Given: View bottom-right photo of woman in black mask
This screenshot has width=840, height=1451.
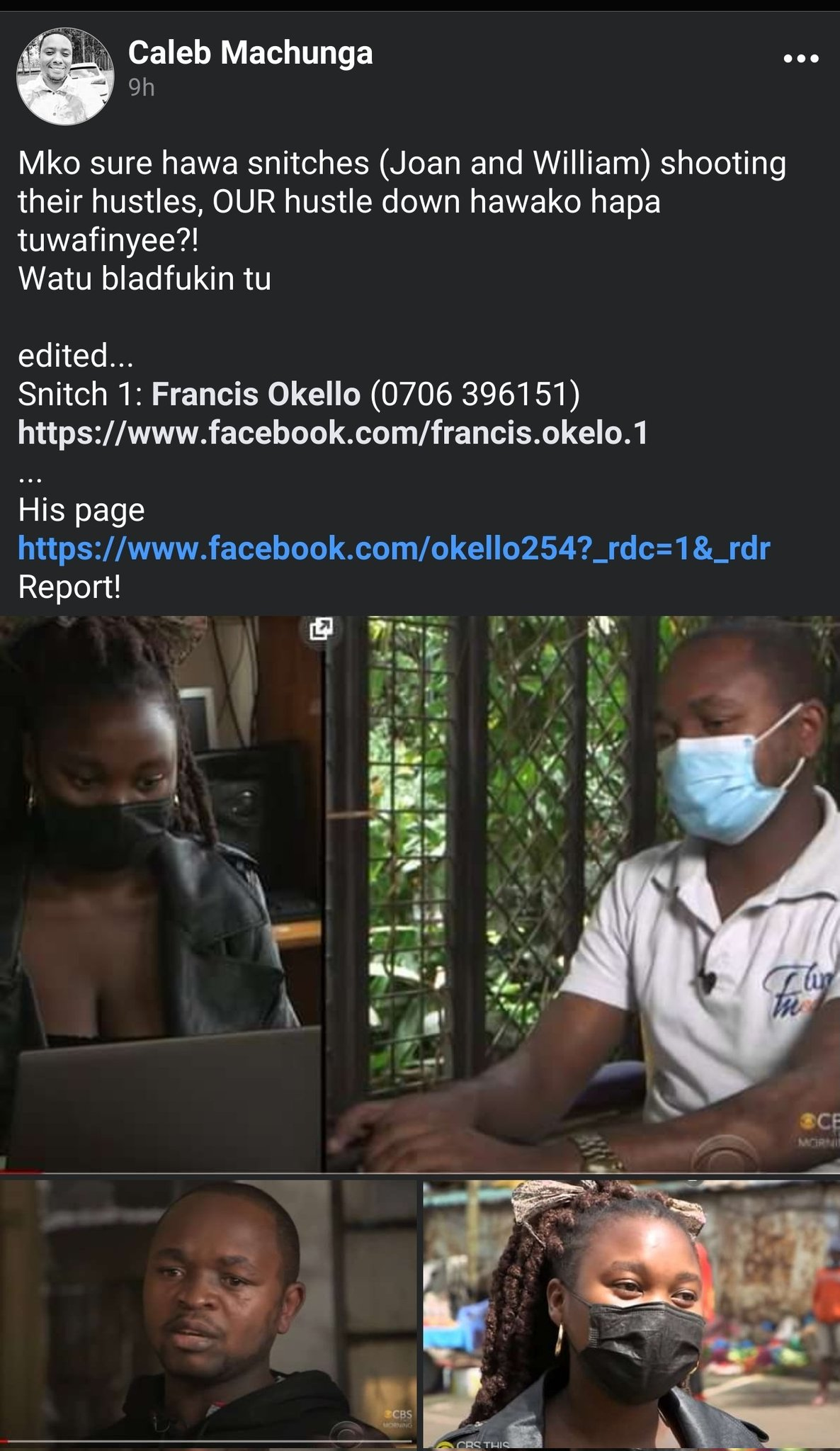Looking at the screenshot, I should pyautogui.click(x=632, y=1314).
